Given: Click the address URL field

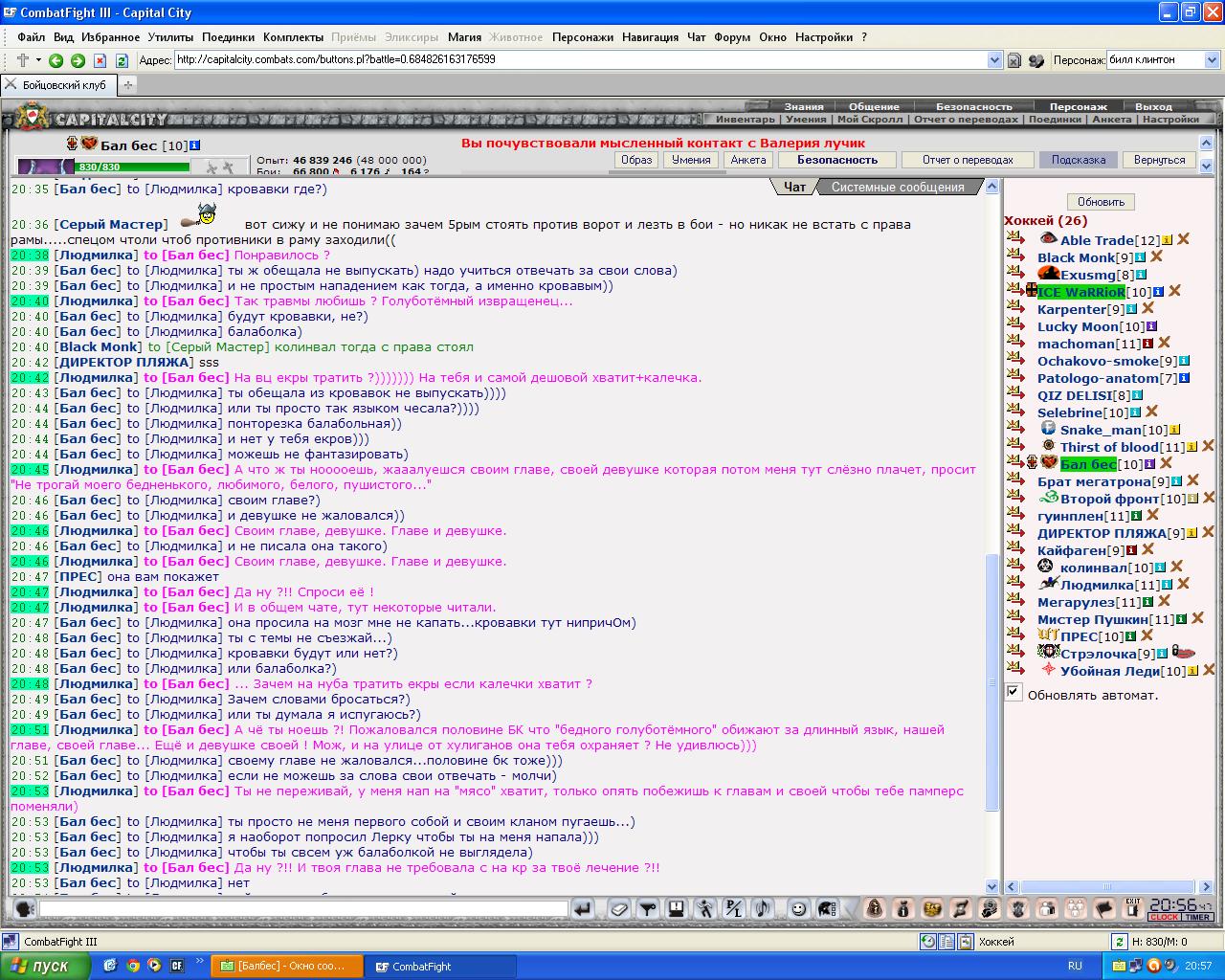Looking at the screenshot, I should click(x=580, y=59).
